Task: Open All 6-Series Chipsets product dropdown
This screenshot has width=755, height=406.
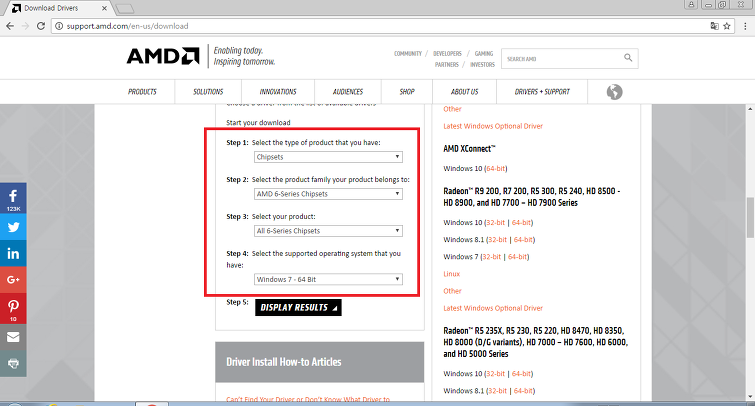Action: click(x=328, y=231)
